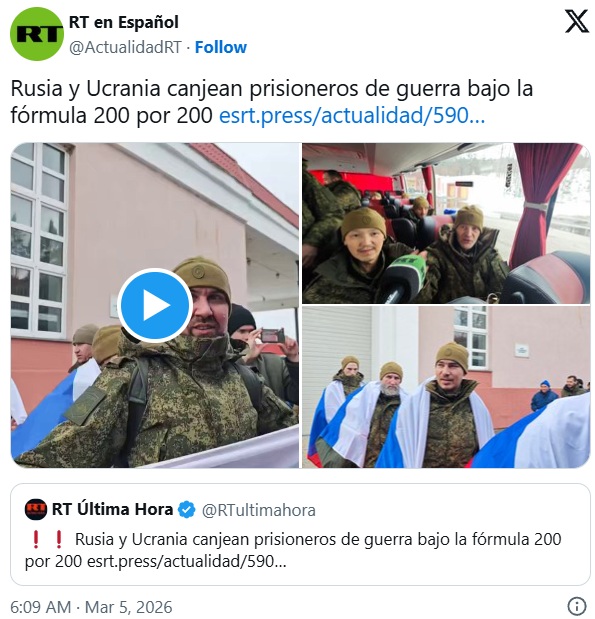The image size is (595, 619).
Task: View the bus interview photo
Action: click(446, 223)
